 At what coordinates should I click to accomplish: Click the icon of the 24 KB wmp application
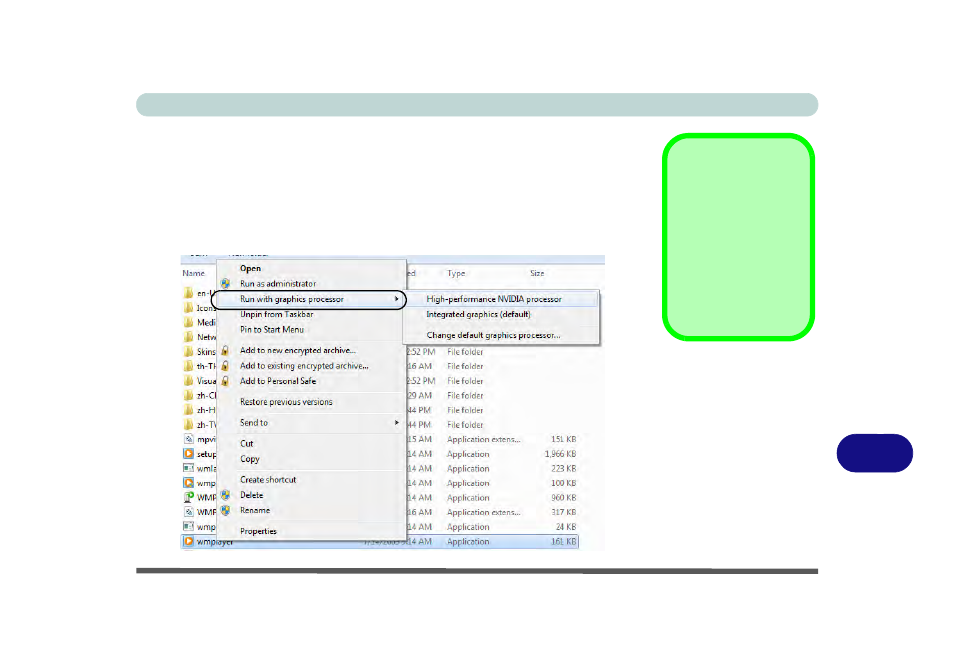pos(189,527)
